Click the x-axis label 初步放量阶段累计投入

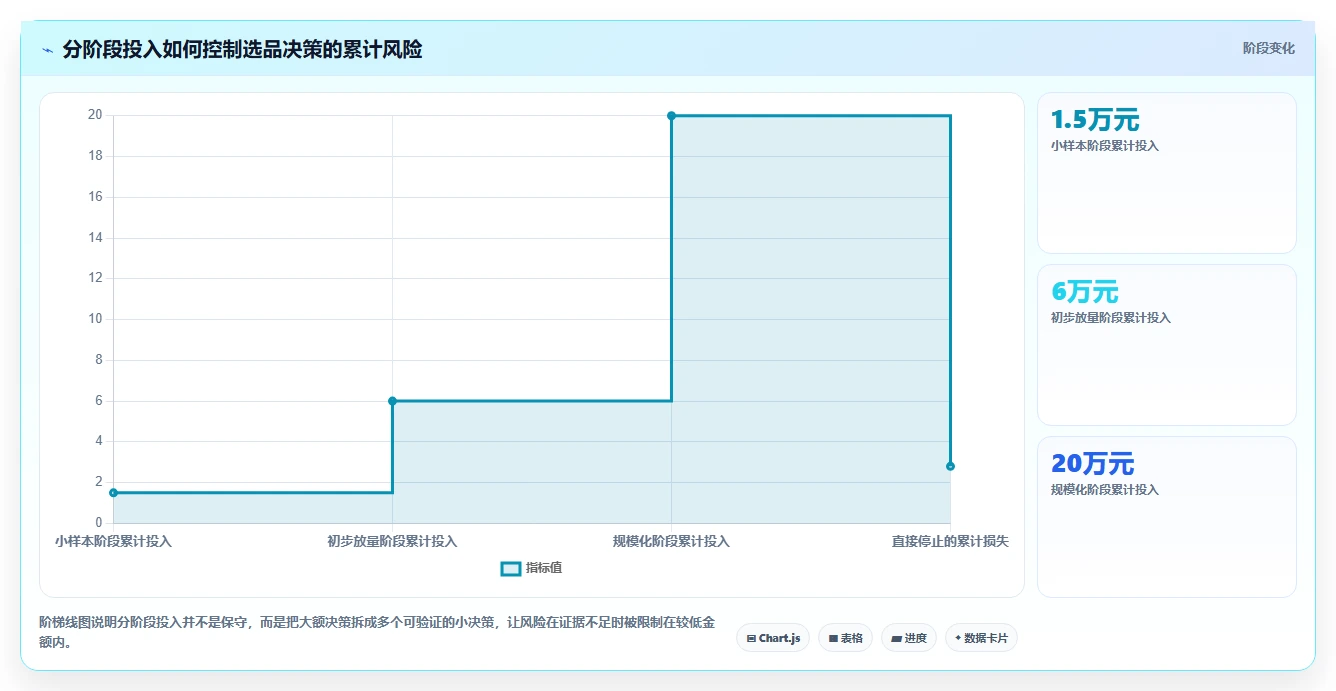392,541
